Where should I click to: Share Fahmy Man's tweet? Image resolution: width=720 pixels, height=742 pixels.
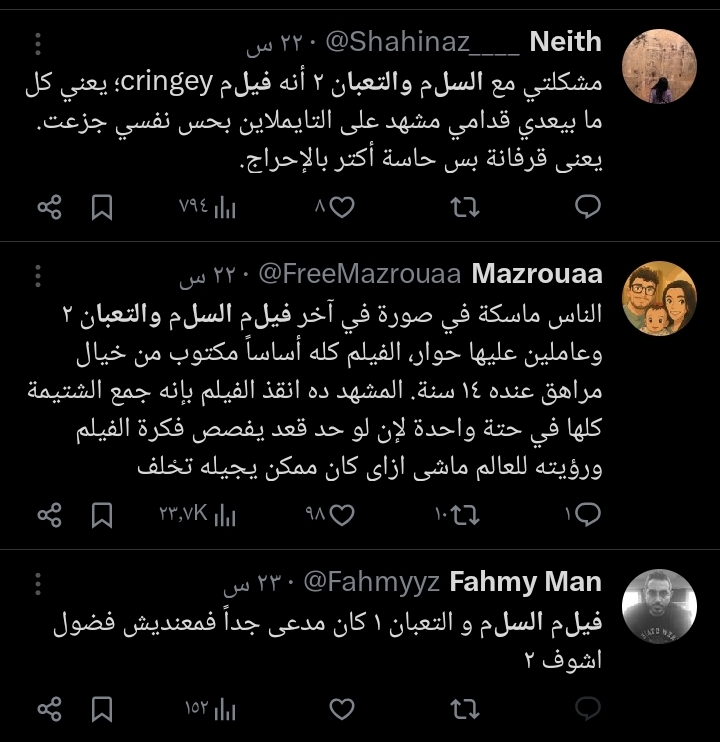[49, 709]
